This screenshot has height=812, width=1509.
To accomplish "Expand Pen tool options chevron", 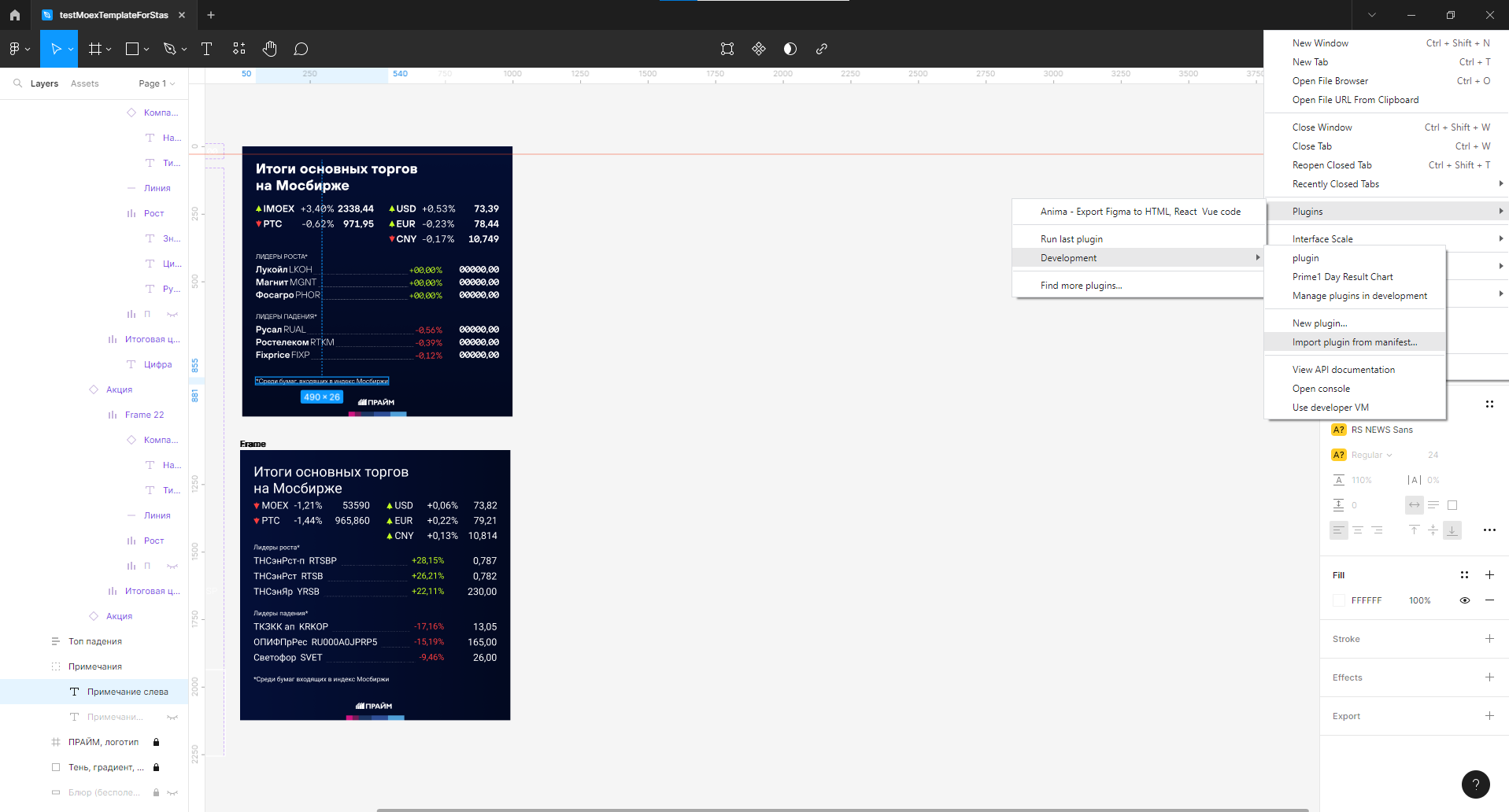I will [184, 49].
